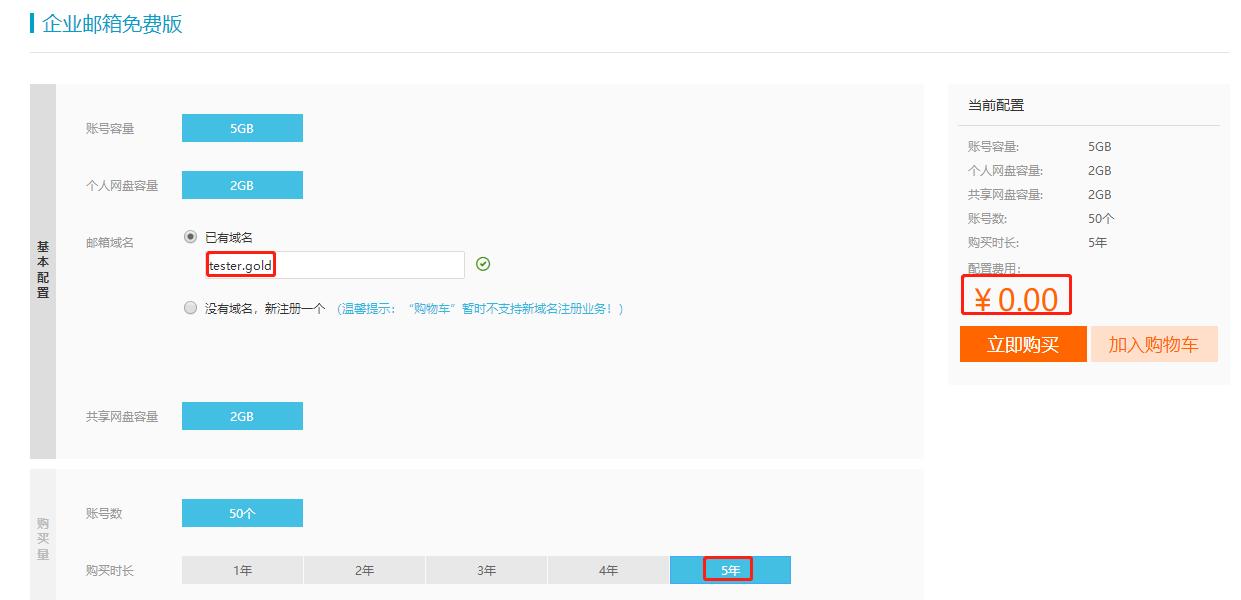Choose 5年 purchase duration
This screenshot has width=1241, height=600.
click(729, 569)
